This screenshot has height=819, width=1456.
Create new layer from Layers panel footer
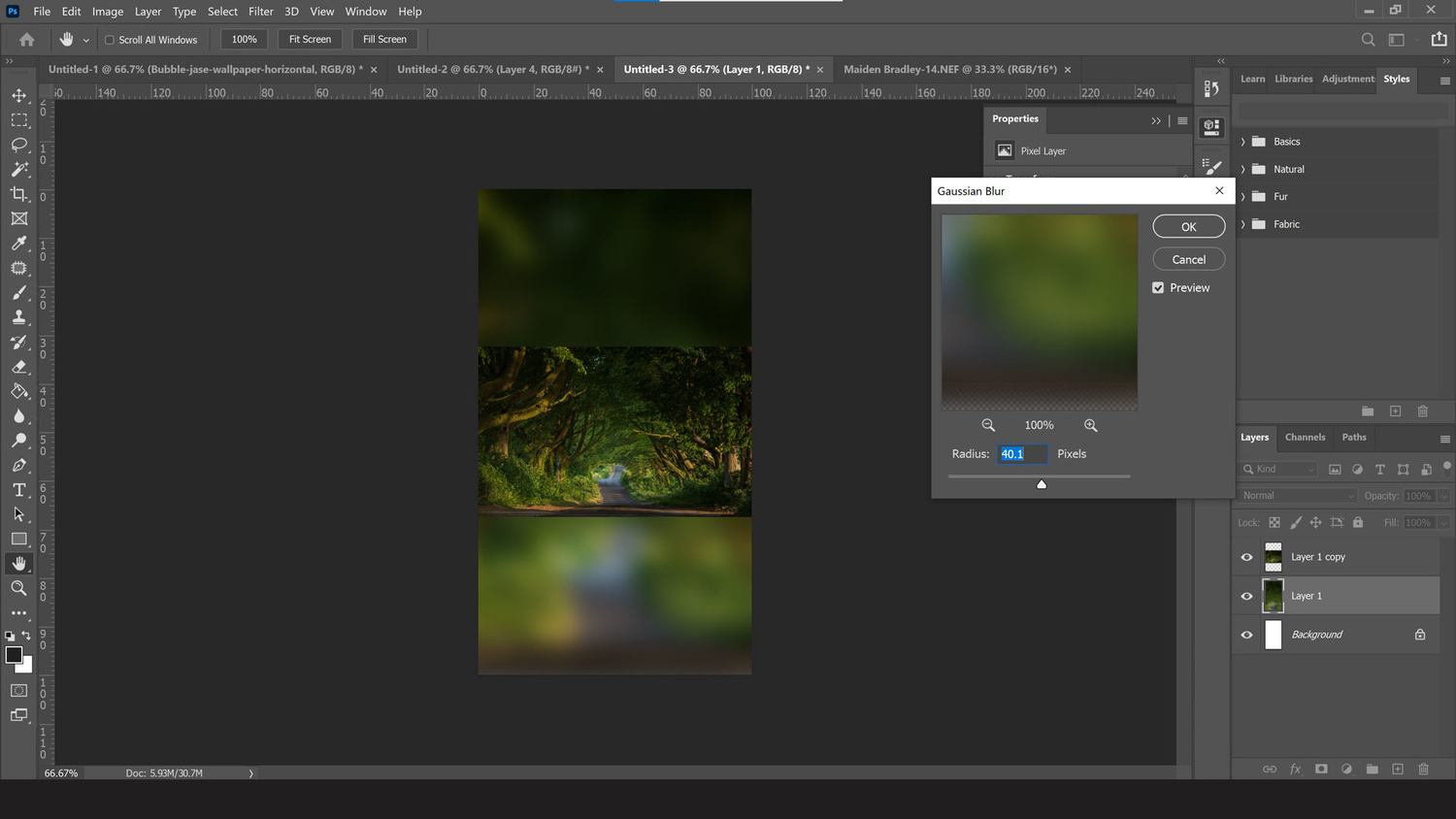1398,769
